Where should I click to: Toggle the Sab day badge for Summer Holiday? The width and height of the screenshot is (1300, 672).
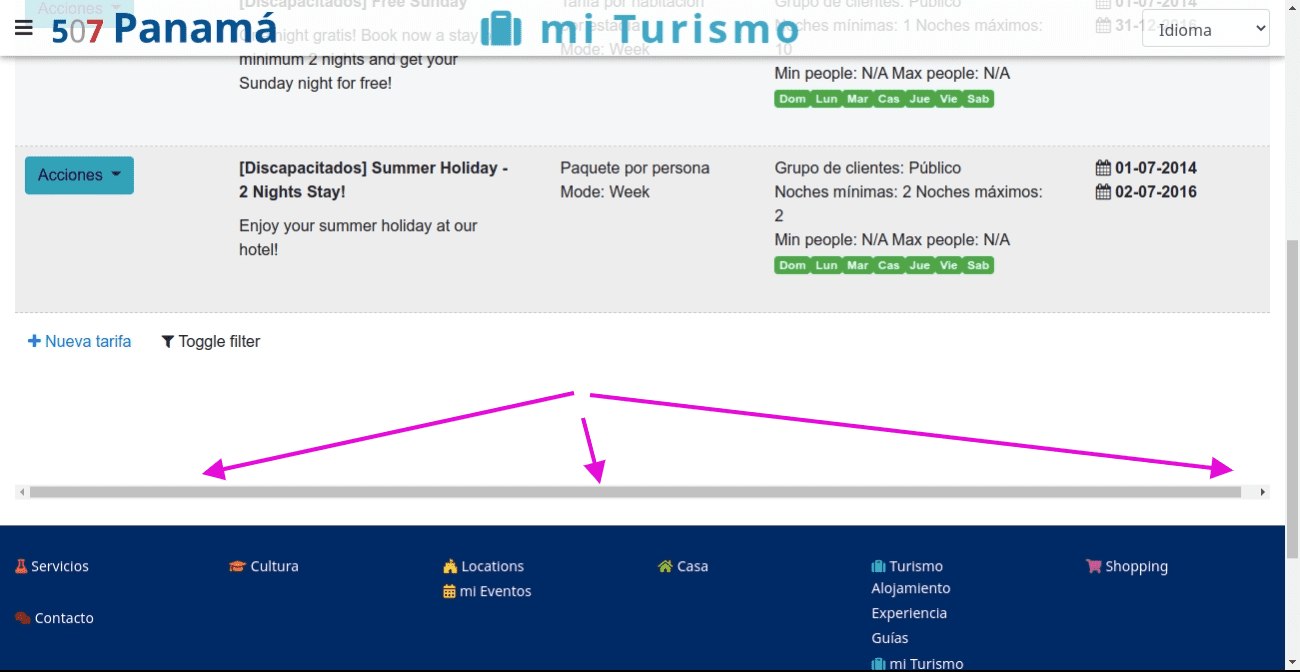pos(978,265)
